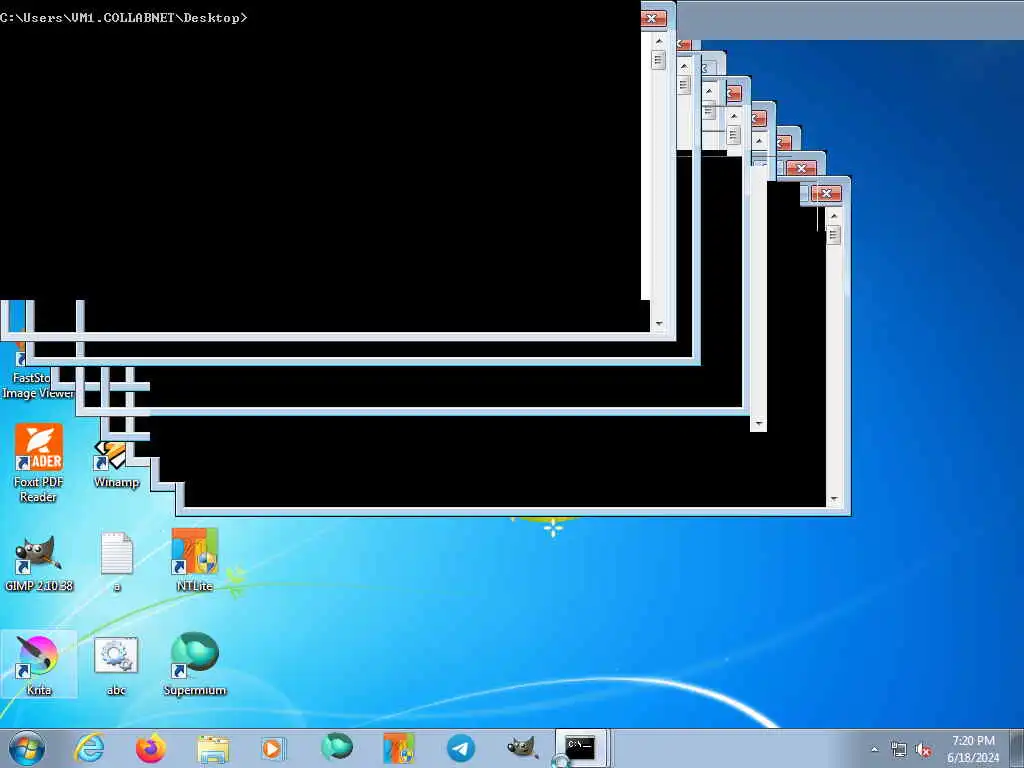Close the second-to-last cascaded Command Prompt window

801,168
